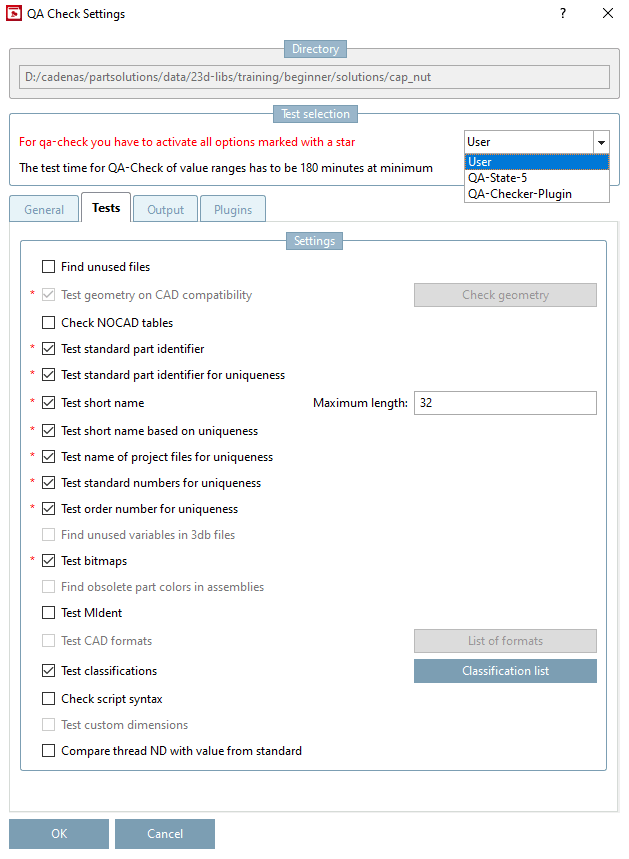Select User in the test selection dropdown
This screenshot has width=629, height=859.
pyautogui.click(x=481, y=161)
